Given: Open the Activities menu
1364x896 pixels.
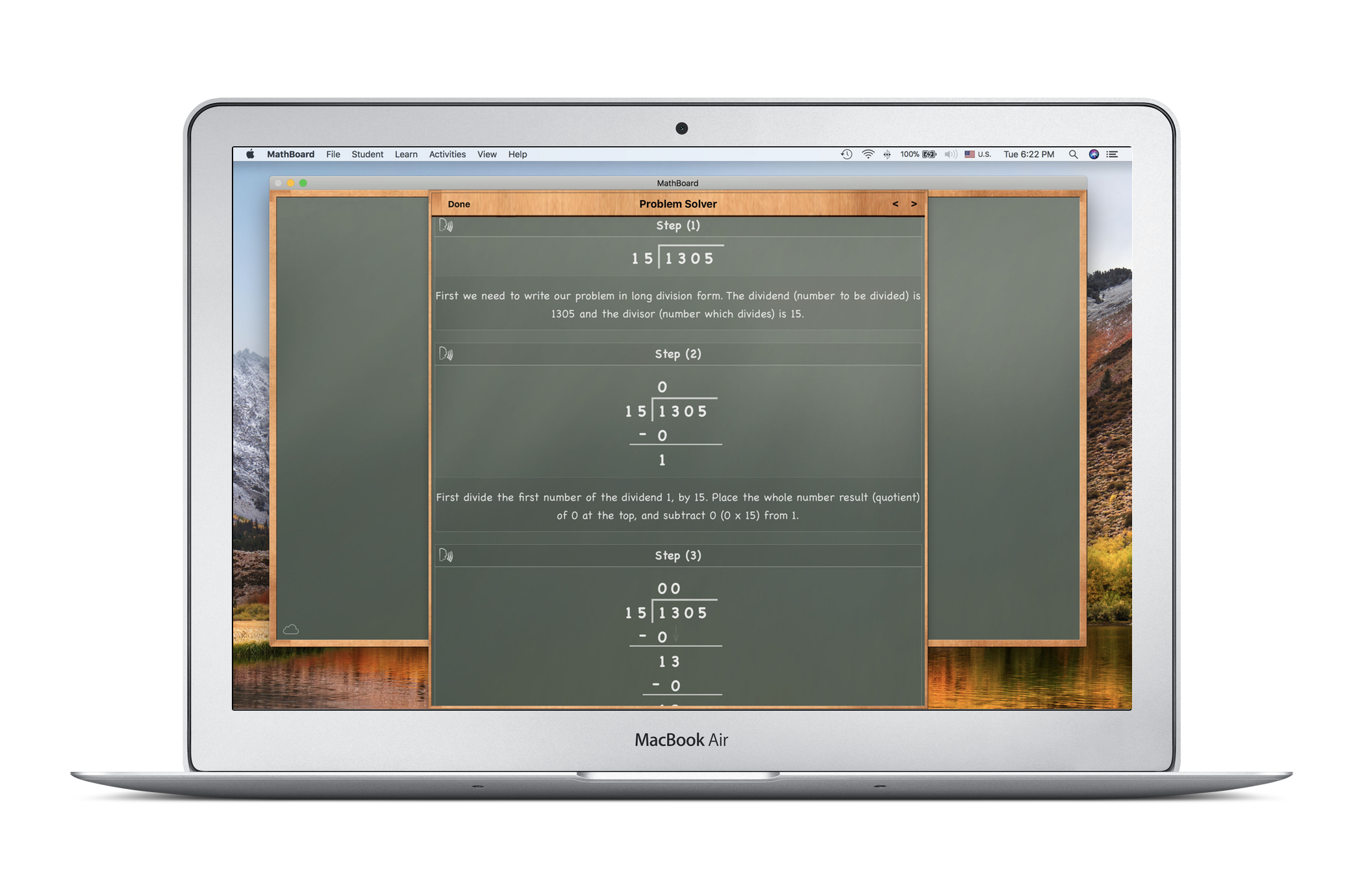Looking at the screenshot, I should [x=448, y=154].
